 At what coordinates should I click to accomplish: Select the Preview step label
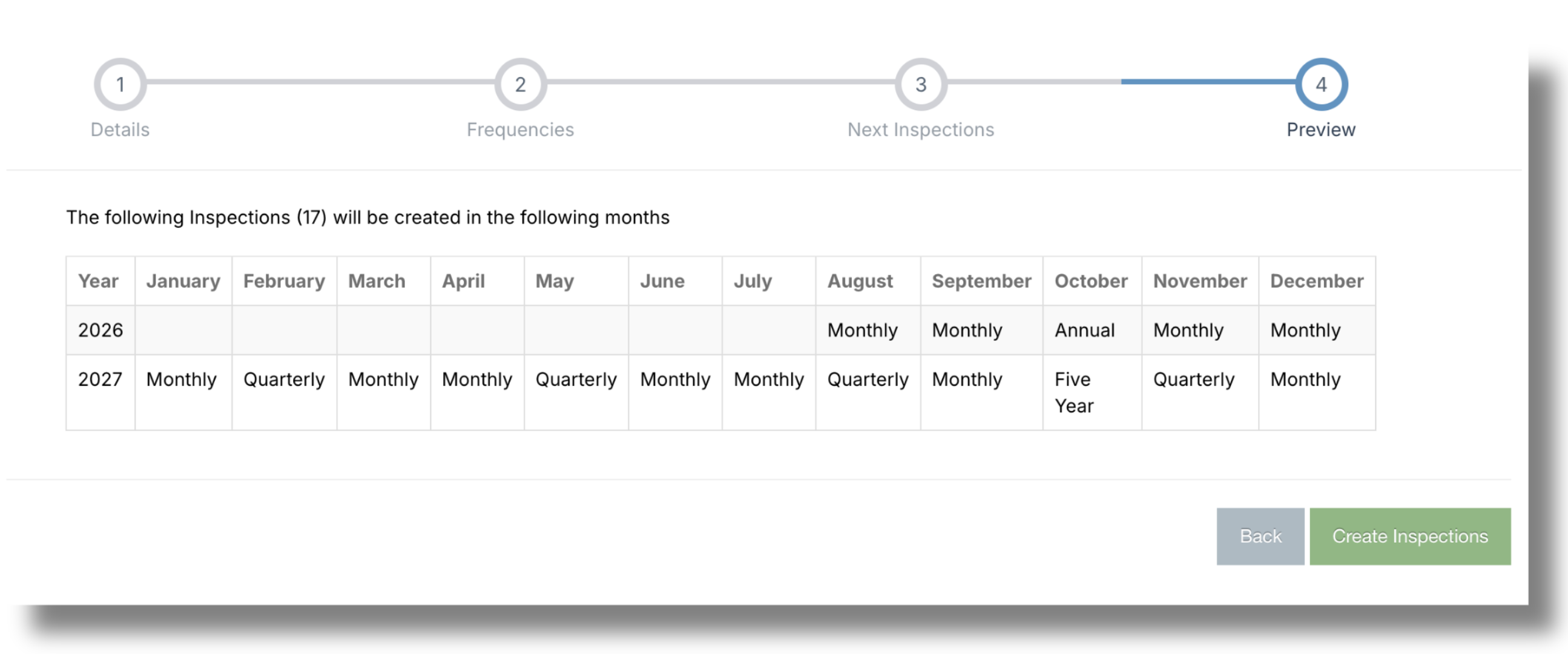click(x=1321, y=130)
